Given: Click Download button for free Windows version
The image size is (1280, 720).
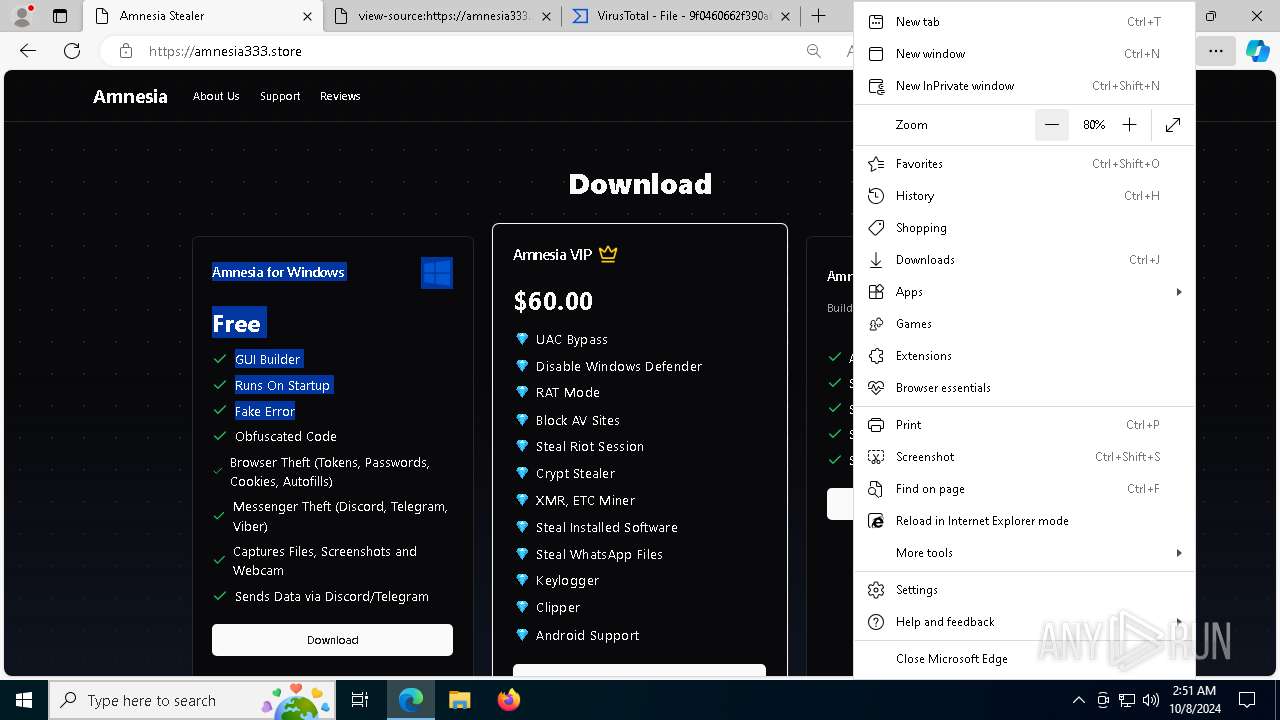Looking at the screenshot, I should coord(332,640).
